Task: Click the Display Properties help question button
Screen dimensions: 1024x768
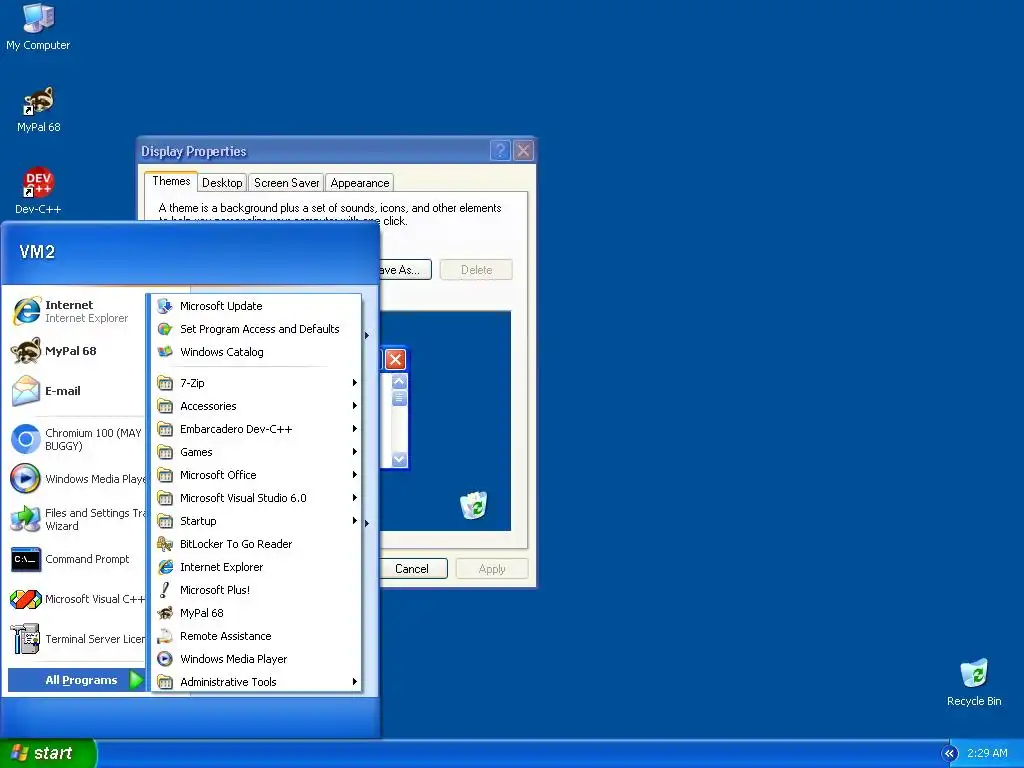Action: point(500,151)
